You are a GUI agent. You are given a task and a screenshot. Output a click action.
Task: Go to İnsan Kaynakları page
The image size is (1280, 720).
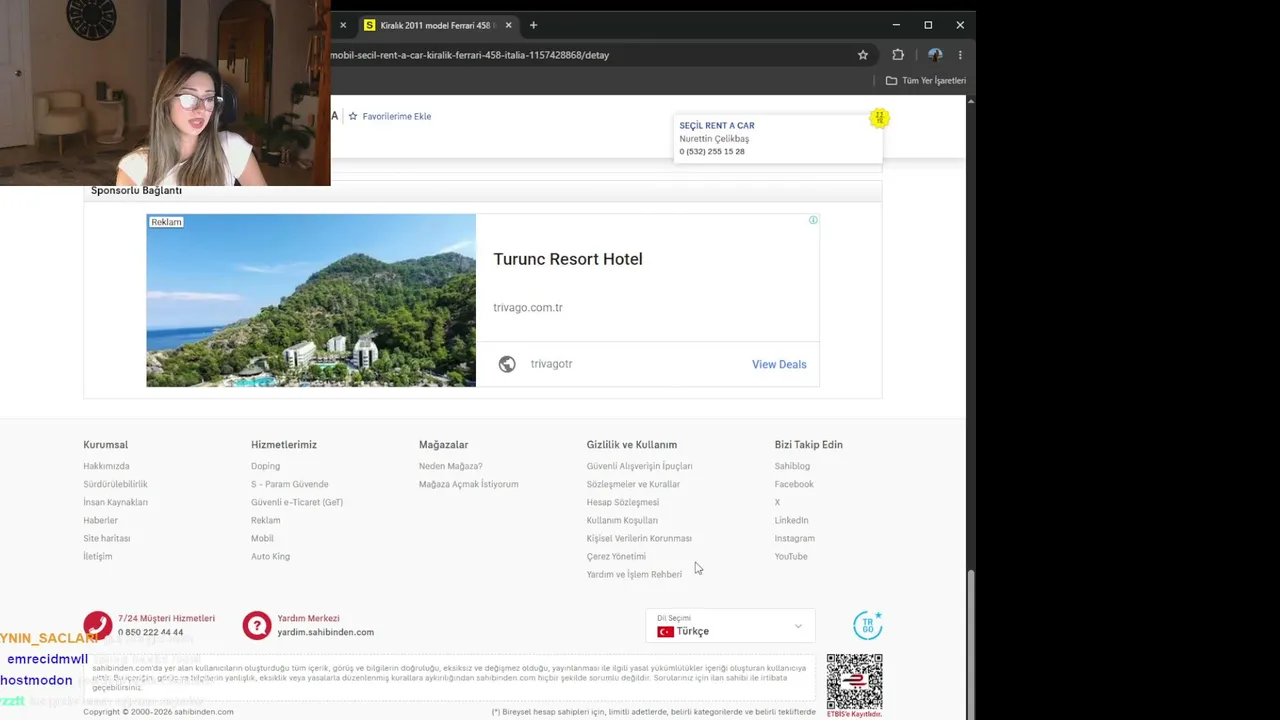(x=115, y=502)
